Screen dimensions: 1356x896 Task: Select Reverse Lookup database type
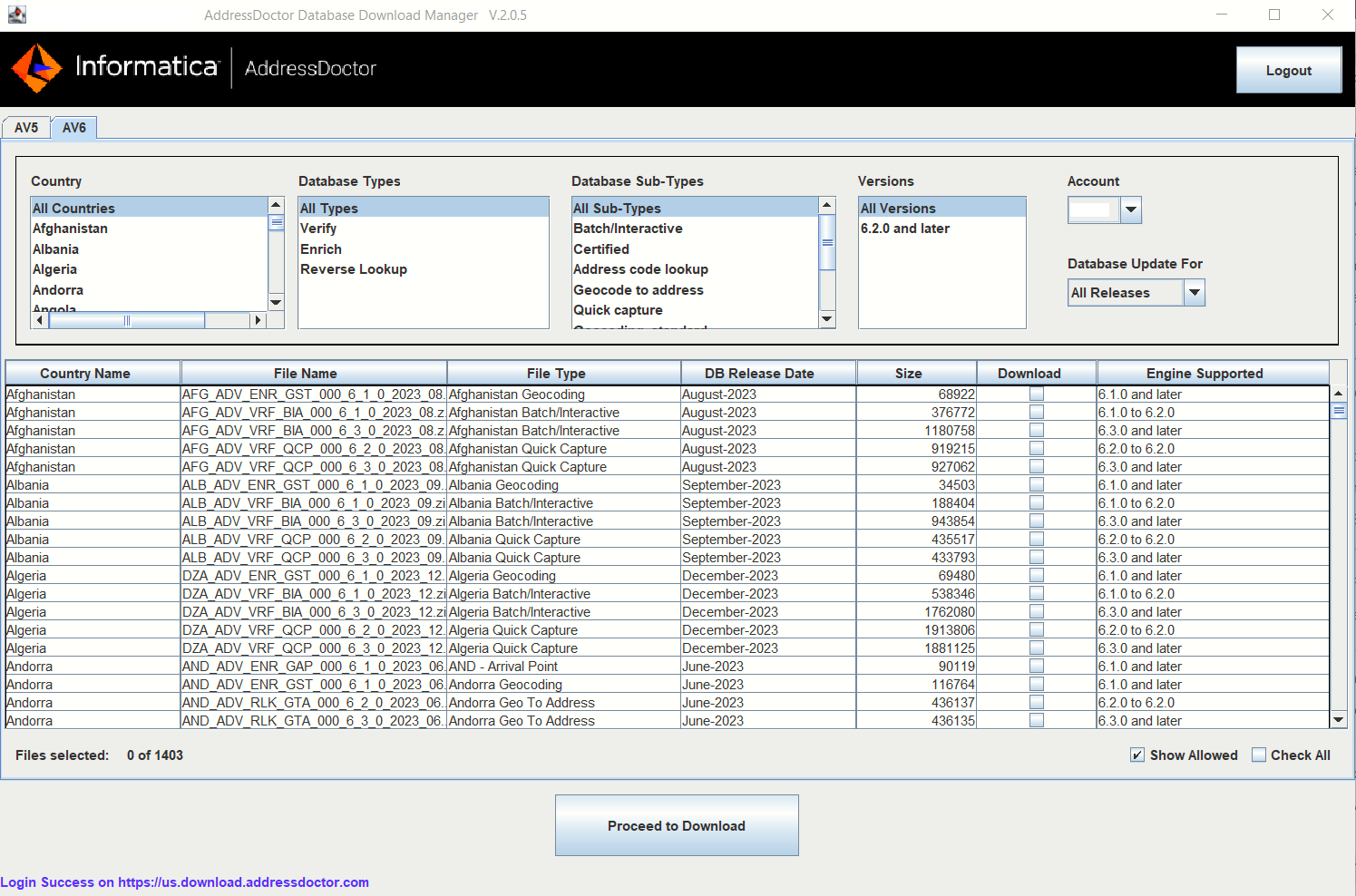pos(424,269)
